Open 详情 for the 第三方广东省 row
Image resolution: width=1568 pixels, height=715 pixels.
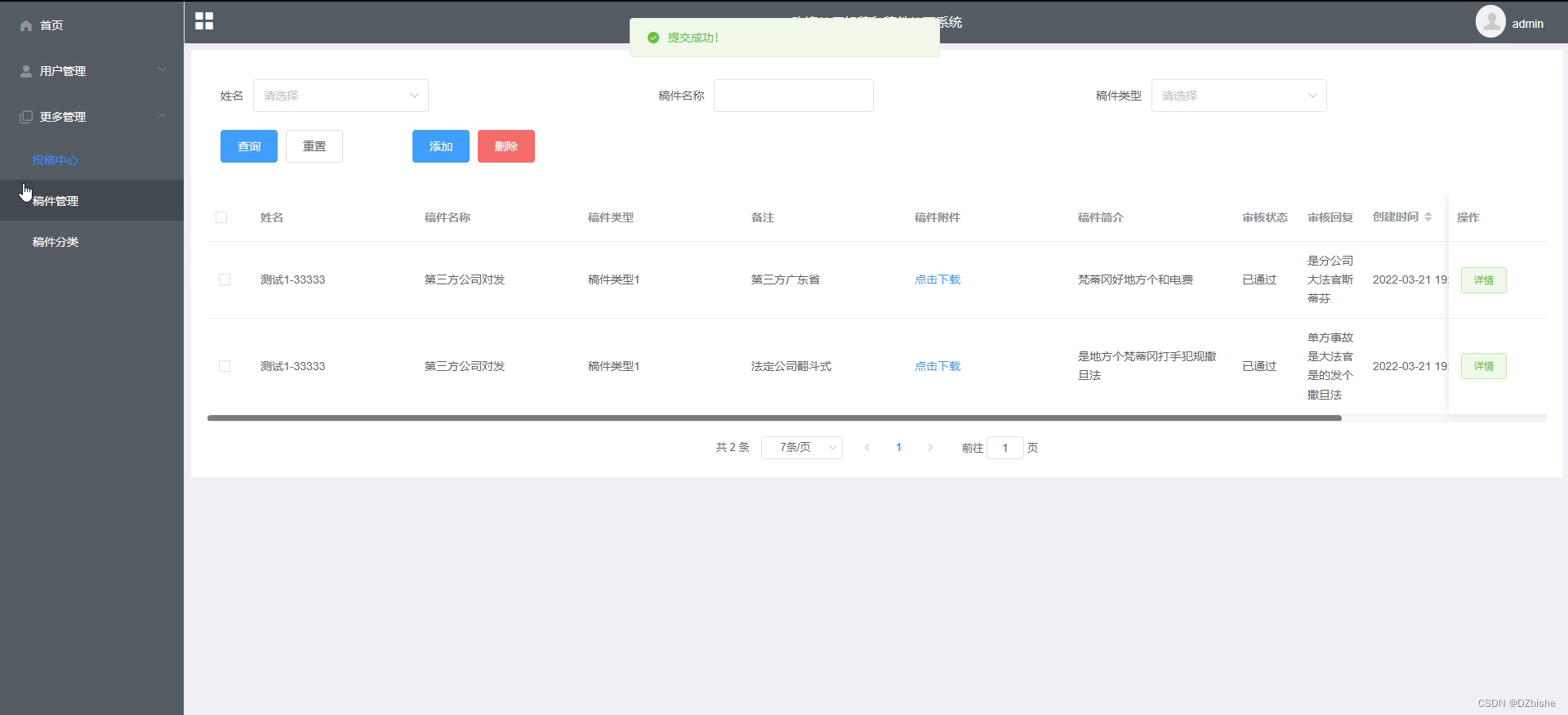[x=1484, y=280]
